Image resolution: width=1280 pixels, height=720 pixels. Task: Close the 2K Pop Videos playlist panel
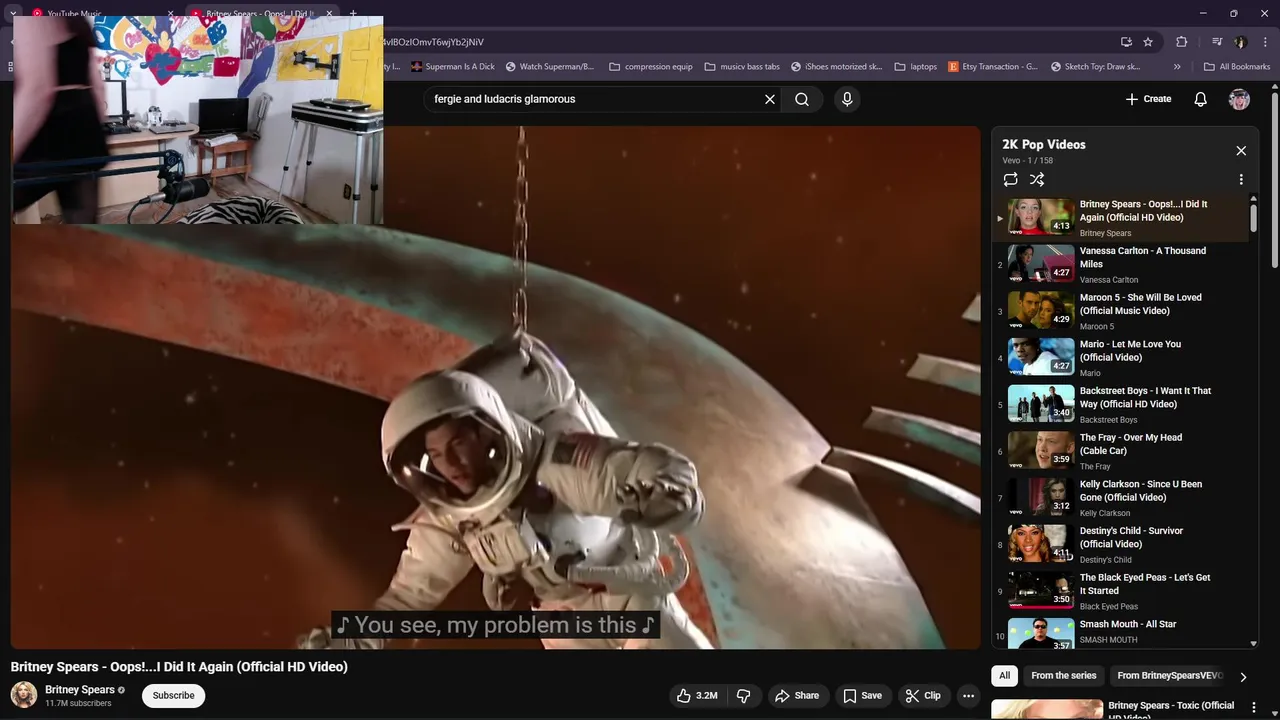(x=1241, y=151)
